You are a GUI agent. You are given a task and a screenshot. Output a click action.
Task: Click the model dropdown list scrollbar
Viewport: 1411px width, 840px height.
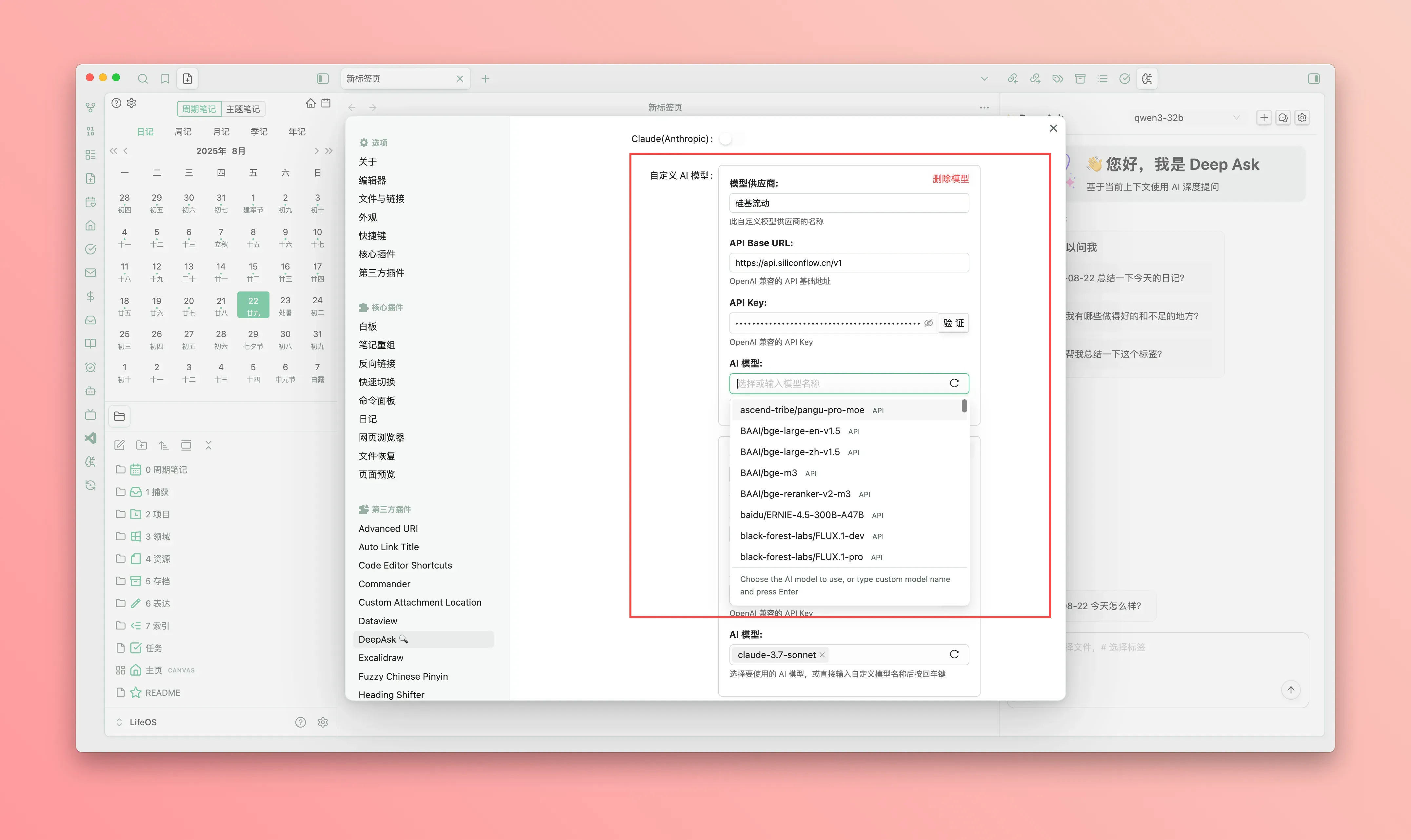pos(964,406)
